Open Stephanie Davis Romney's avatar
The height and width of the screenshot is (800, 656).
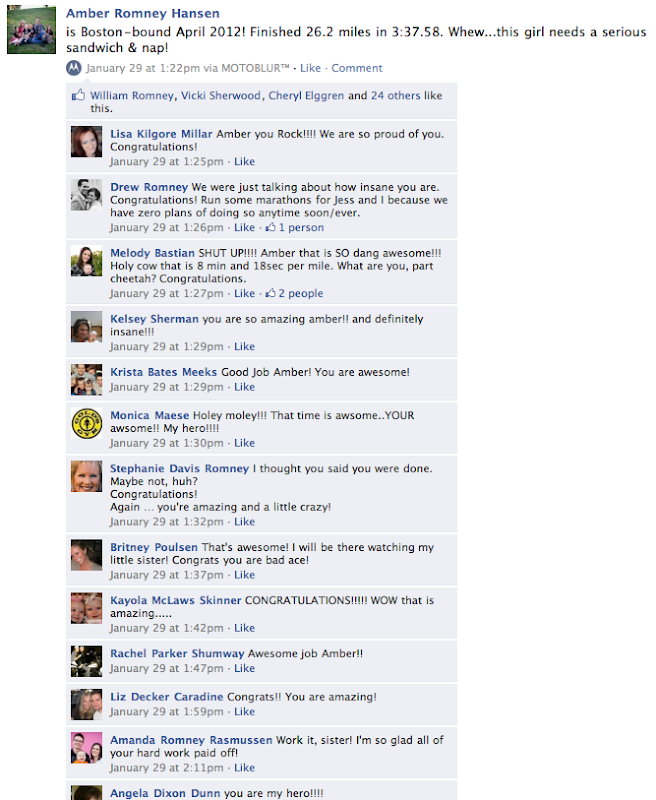coord(86,476)
